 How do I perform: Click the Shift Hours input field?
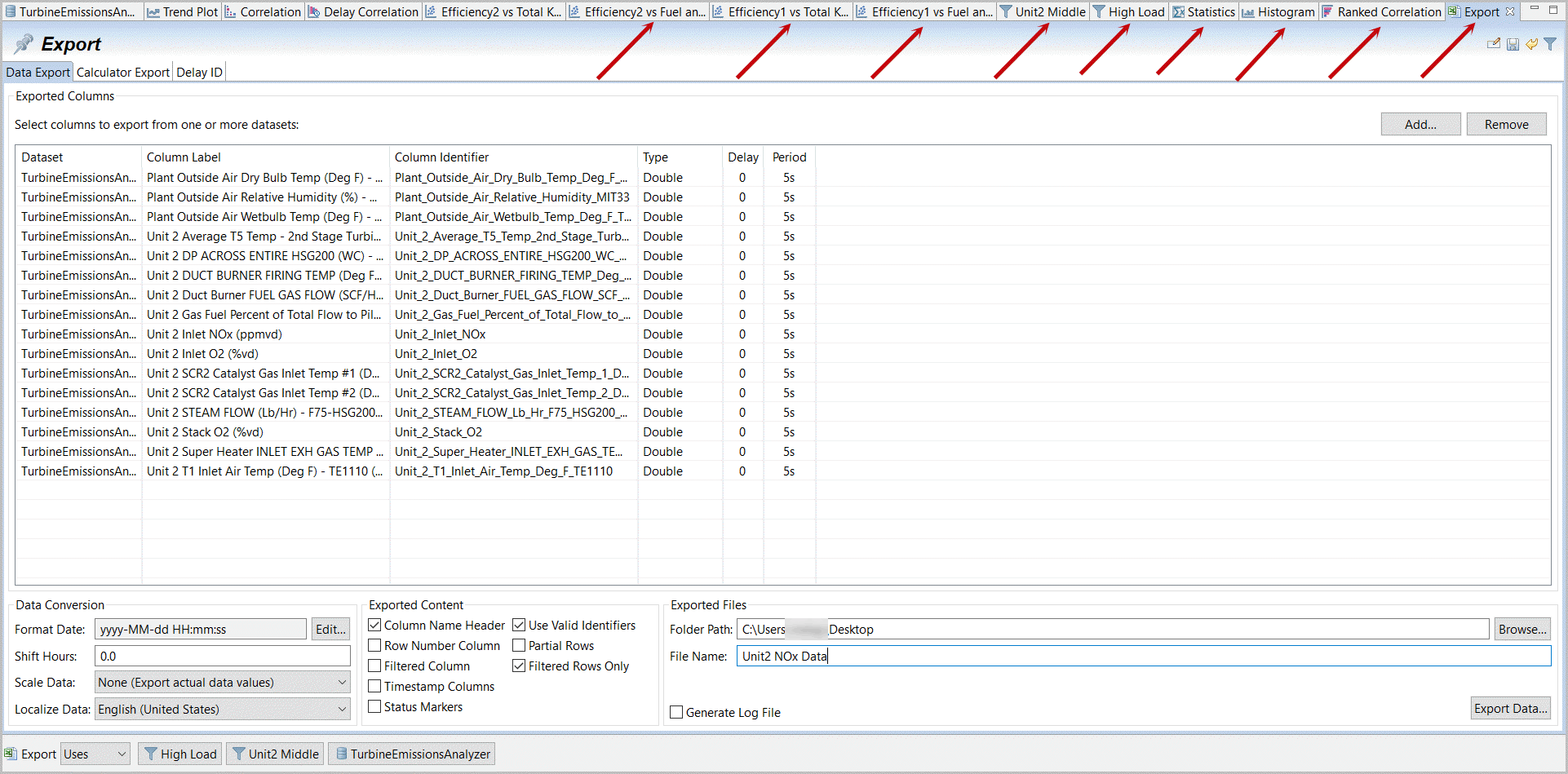tap(222, 656)
